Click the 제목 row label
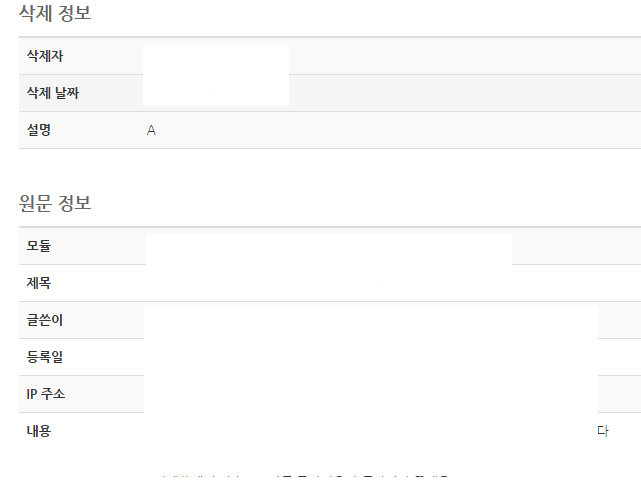Screen dimensions: 641x504 (x=39, y=283)
